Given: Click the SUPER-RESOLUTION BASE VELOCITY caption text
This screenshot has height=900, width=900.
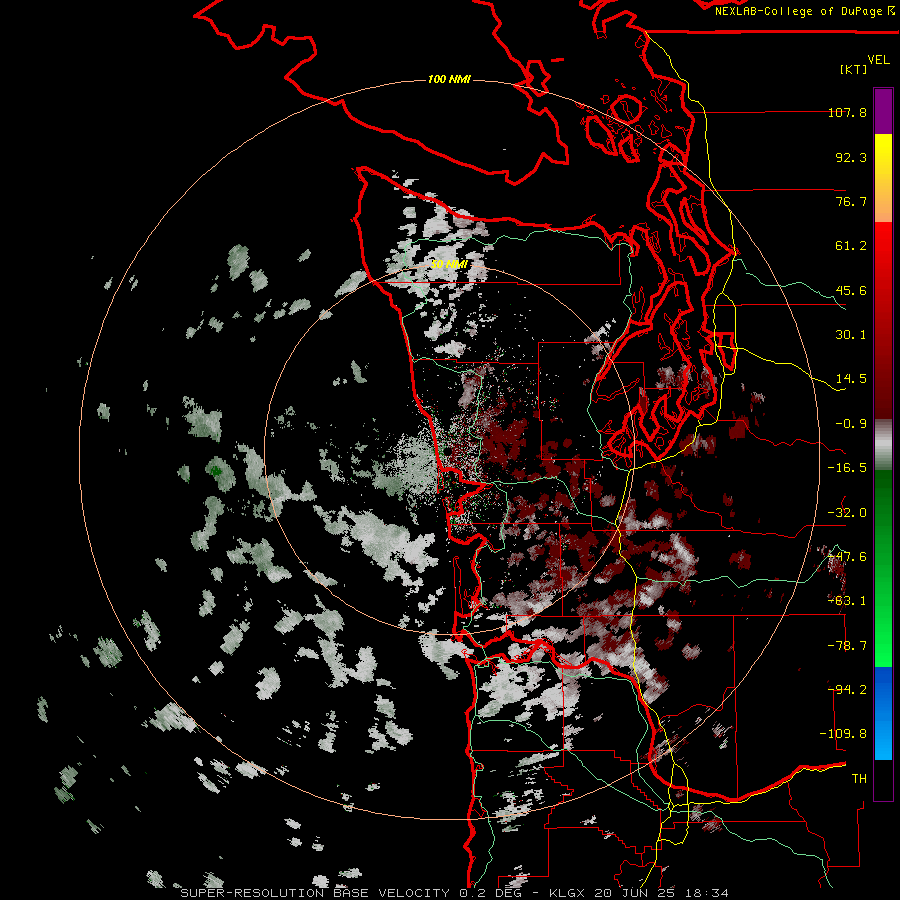Looking at the screenshot, I should [x=315, y=893].
